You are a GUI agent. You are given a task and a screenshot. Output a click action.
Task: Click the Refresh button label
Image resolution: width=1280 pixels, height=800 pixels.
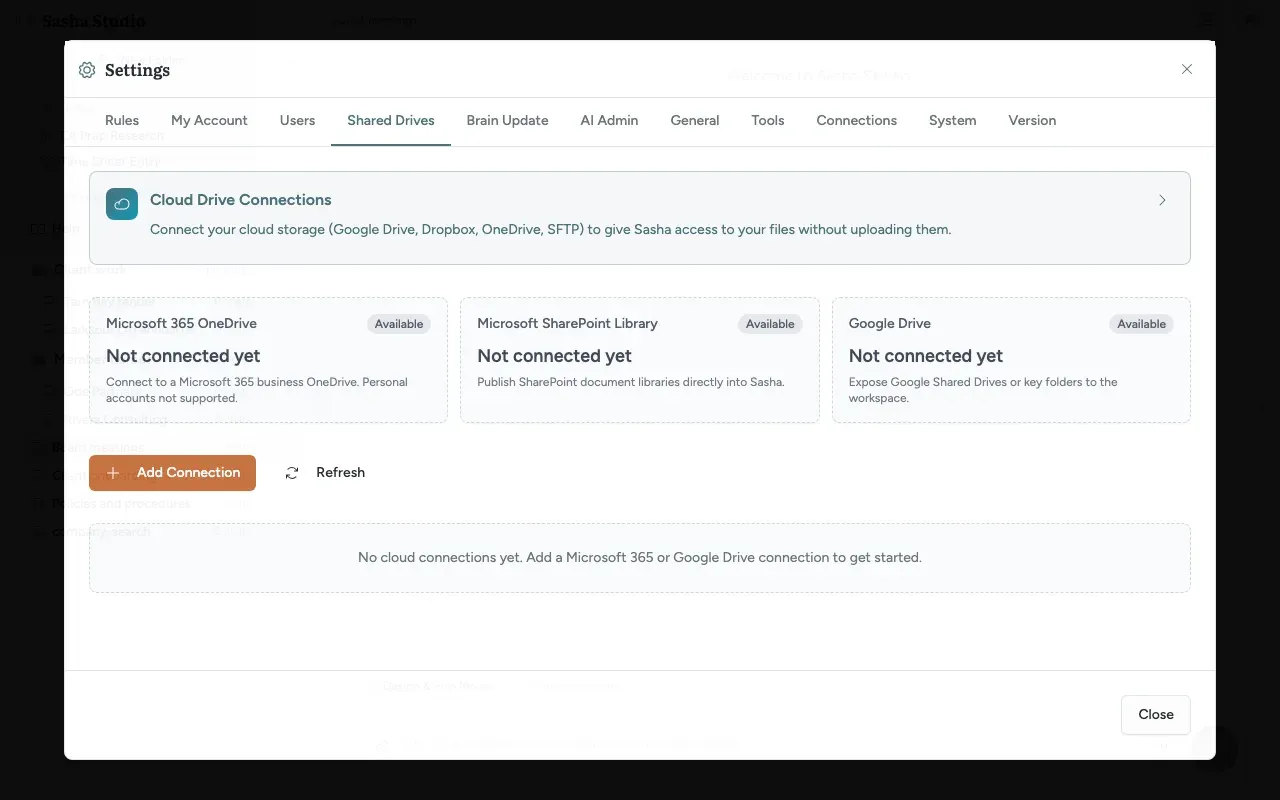340,473
